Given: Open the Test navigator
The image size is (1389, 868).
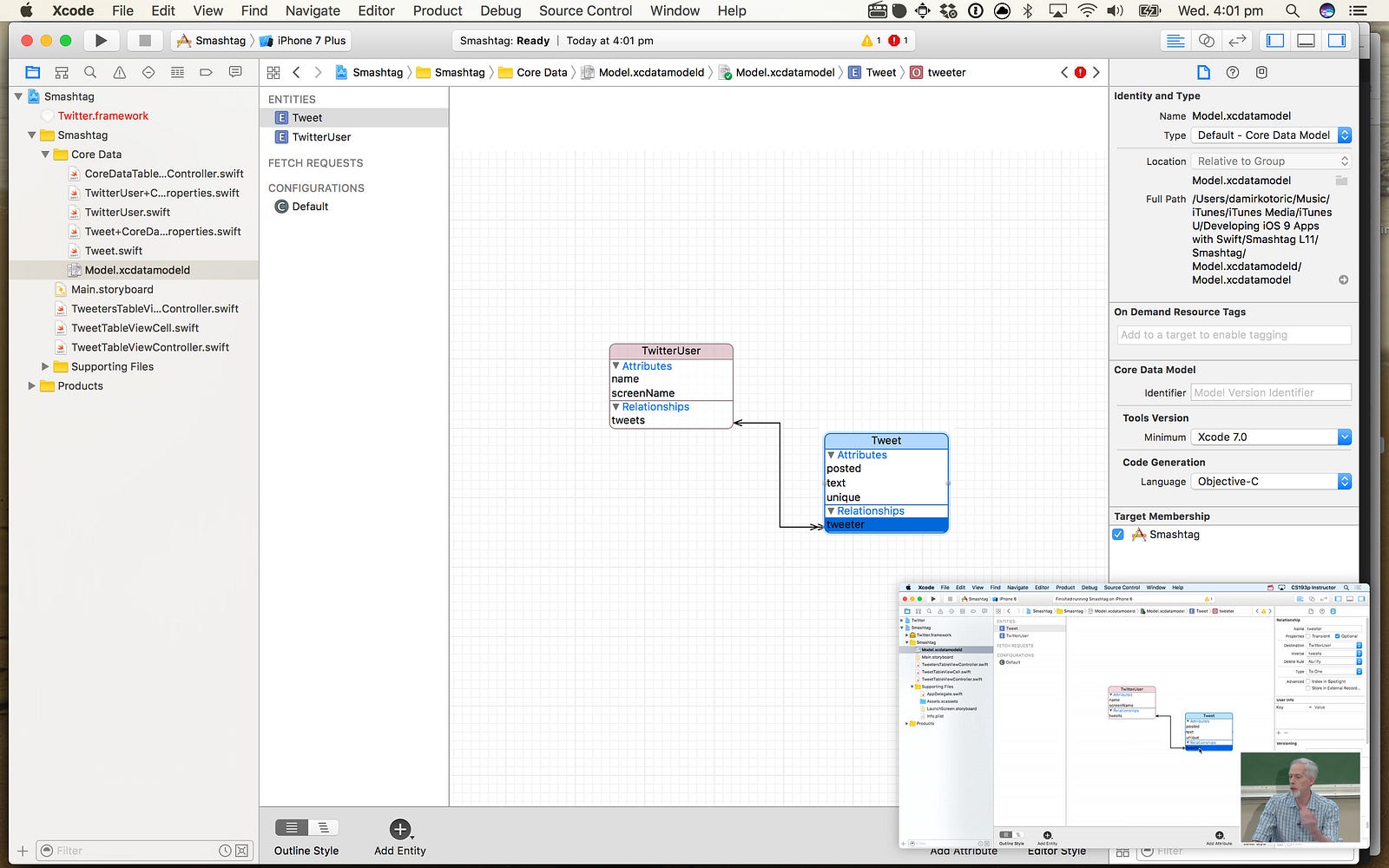Looking at the screenshot, I should (x=148, y=72).
